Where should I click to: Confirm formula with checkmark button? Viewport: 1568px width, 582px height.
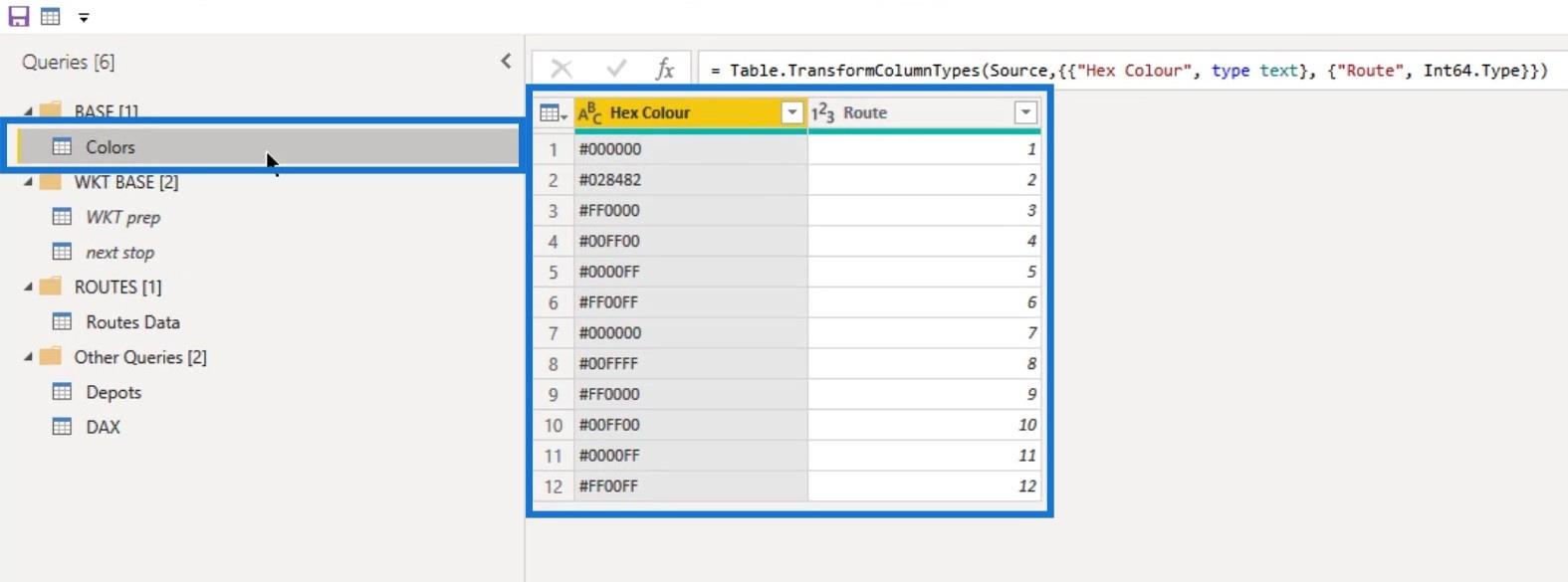point(616,69)
